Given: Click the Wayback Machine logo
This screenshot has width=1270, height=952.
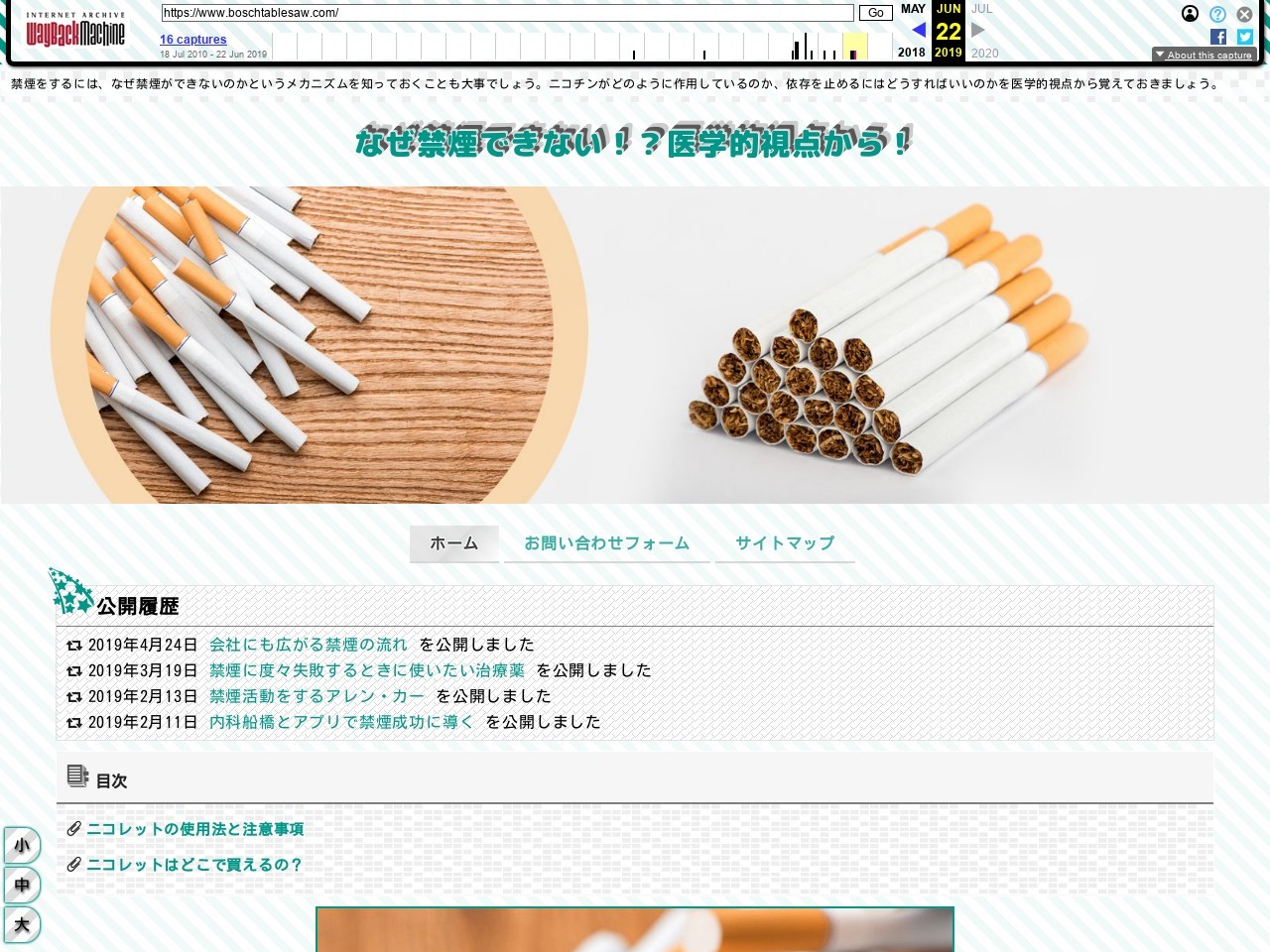Looking at the screenshot, I should (75, 32).
